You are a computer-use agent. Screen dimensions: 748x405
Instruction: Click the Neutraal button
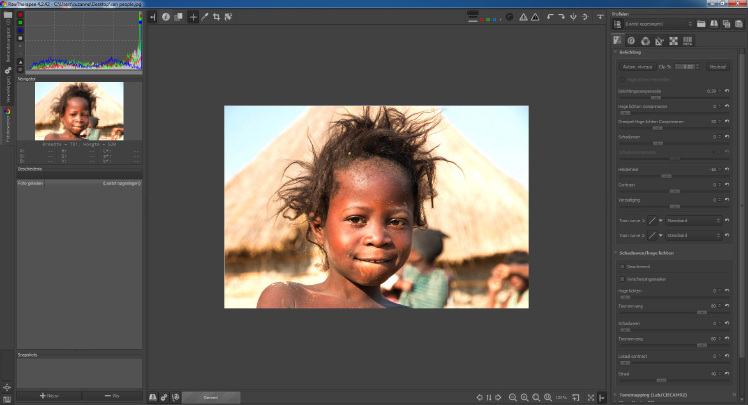click(x=717, y=67)
